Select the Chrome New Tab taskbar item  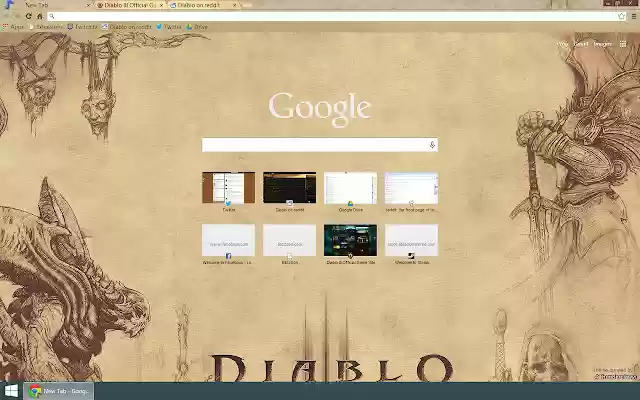tap(59, 391)
